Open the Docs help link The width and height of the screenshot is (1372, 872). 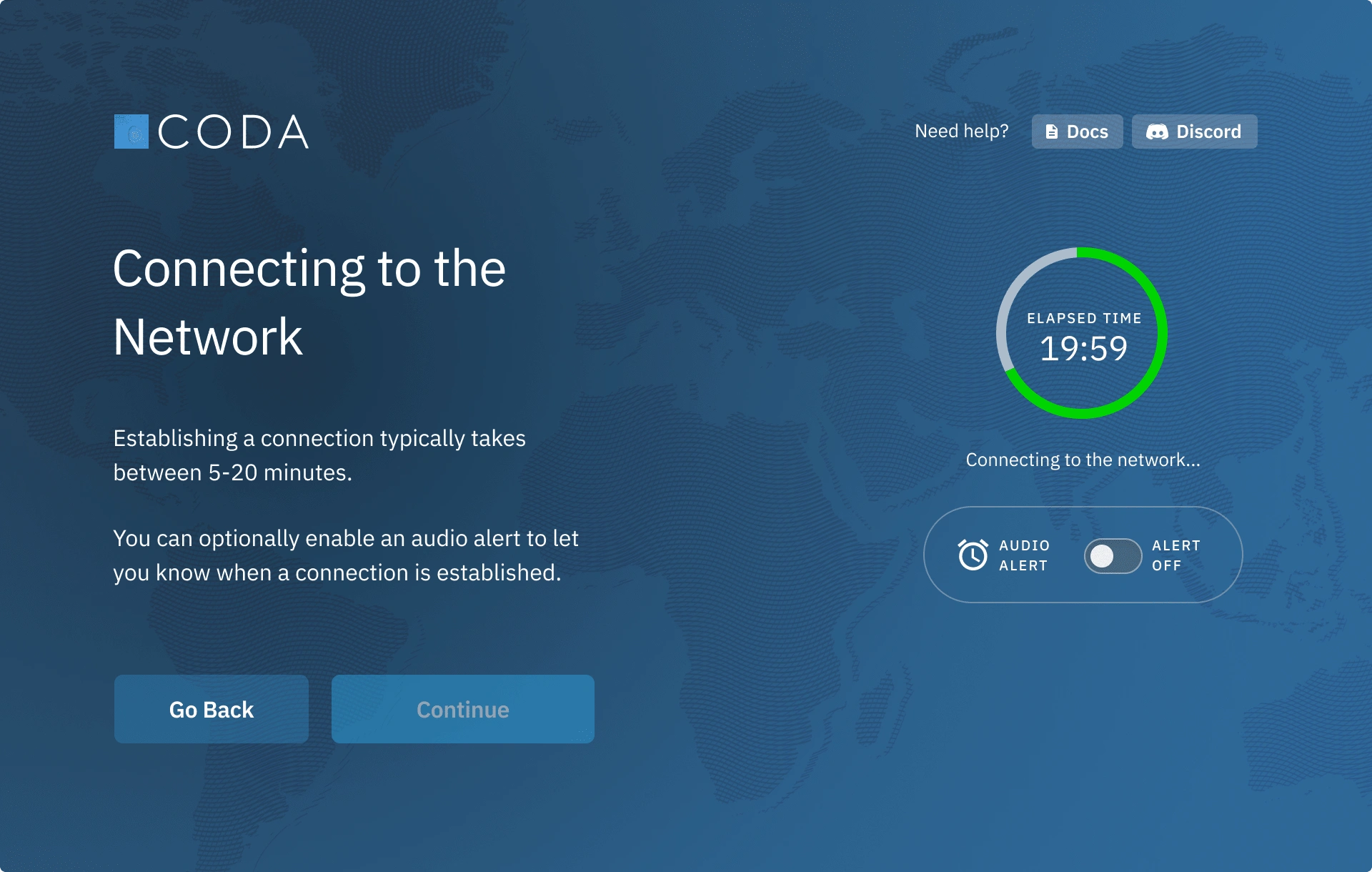pos(1077,132)
